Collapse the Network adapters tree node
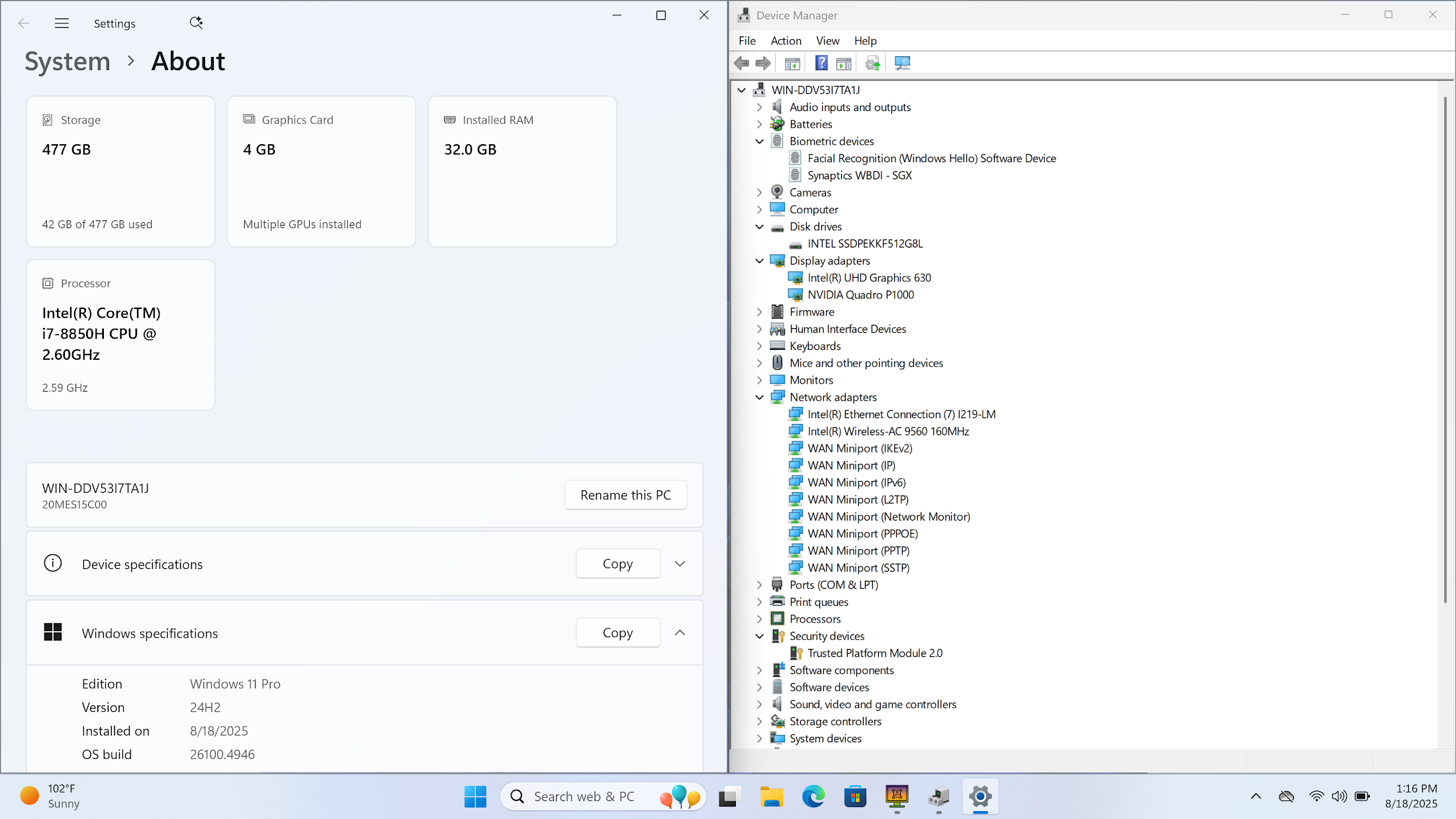This screenshot has height=819, width=1456. tap(760, 397)
